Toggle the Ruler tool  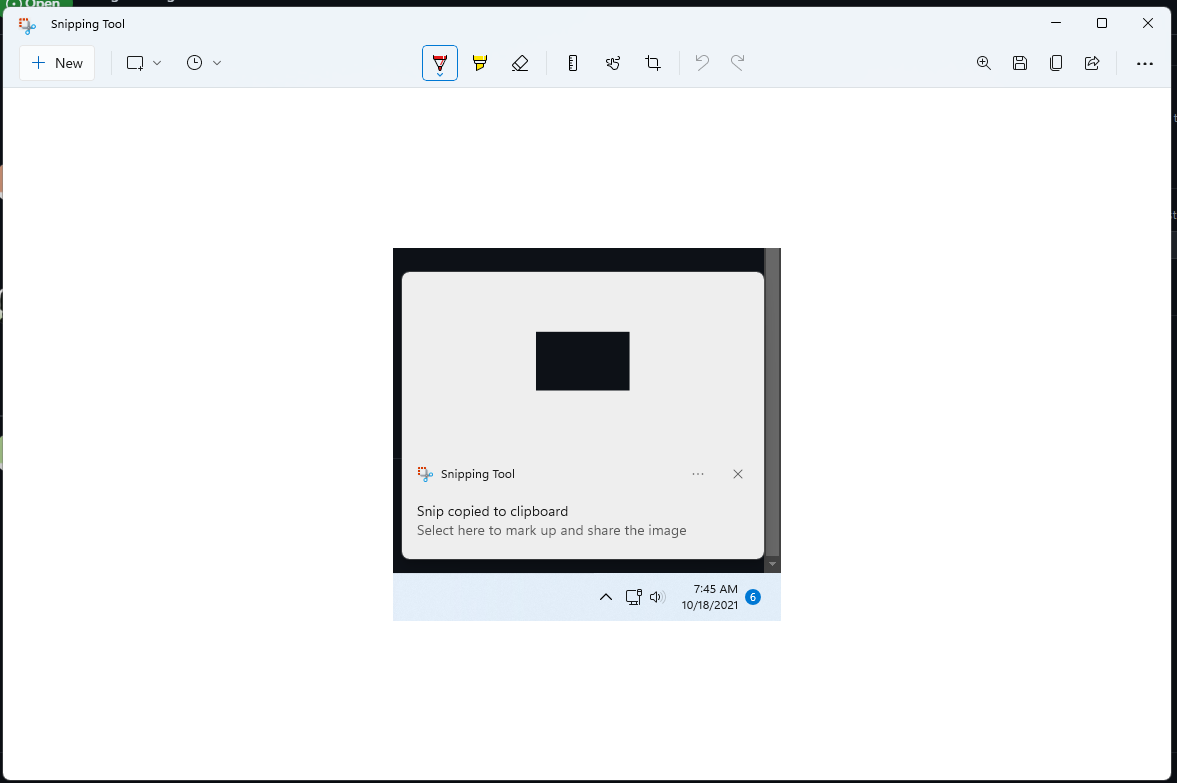coord(573,63)
